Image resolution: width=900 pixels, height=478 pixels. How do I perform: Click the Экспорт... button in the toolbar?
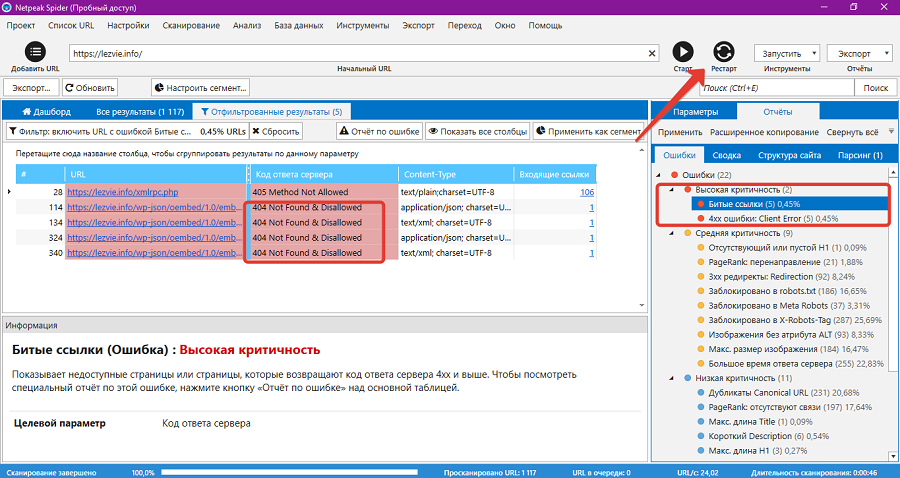(31, 88)
